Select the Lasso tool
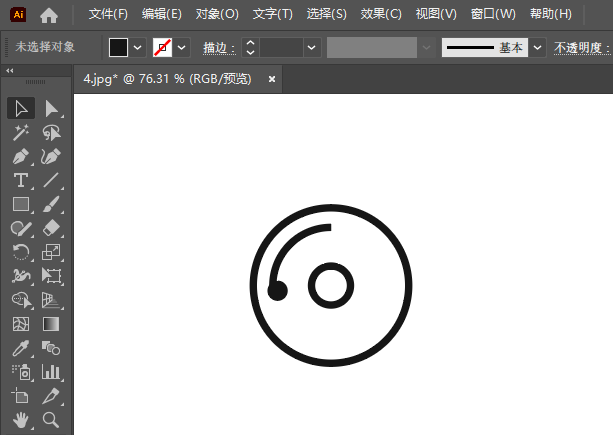Screen dimensions: 613x435 pyautogui.click(x=51, y=132)
